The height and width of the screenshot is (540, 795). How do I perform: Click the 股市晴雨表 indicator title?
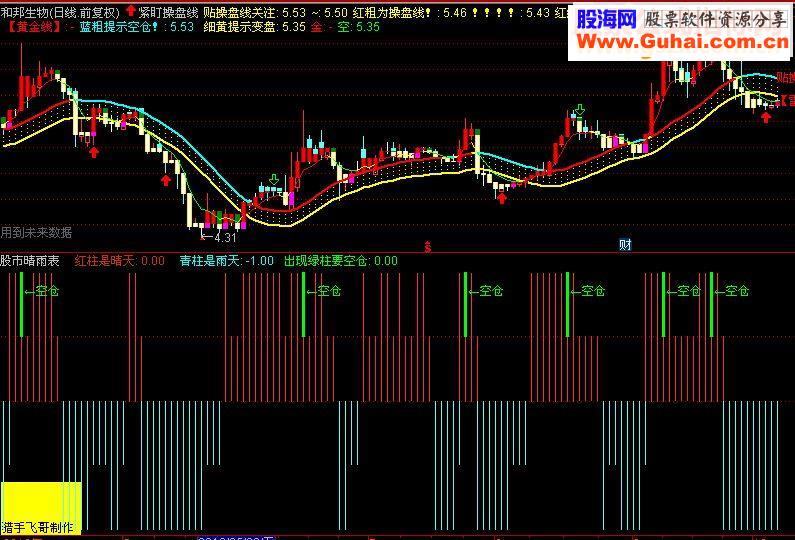(x=30, y=261)
